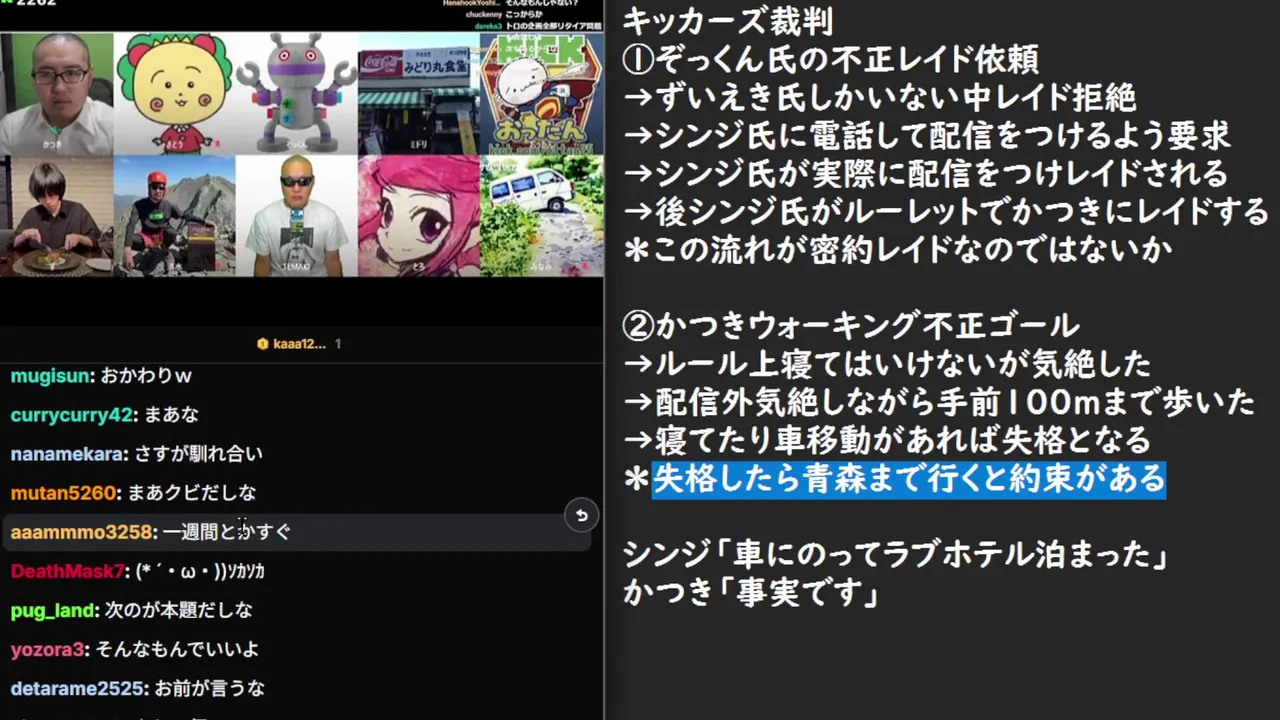Click the line 'かつき「事実です」'
This screenshot has width=1280, height=720.
click(751, 594)
